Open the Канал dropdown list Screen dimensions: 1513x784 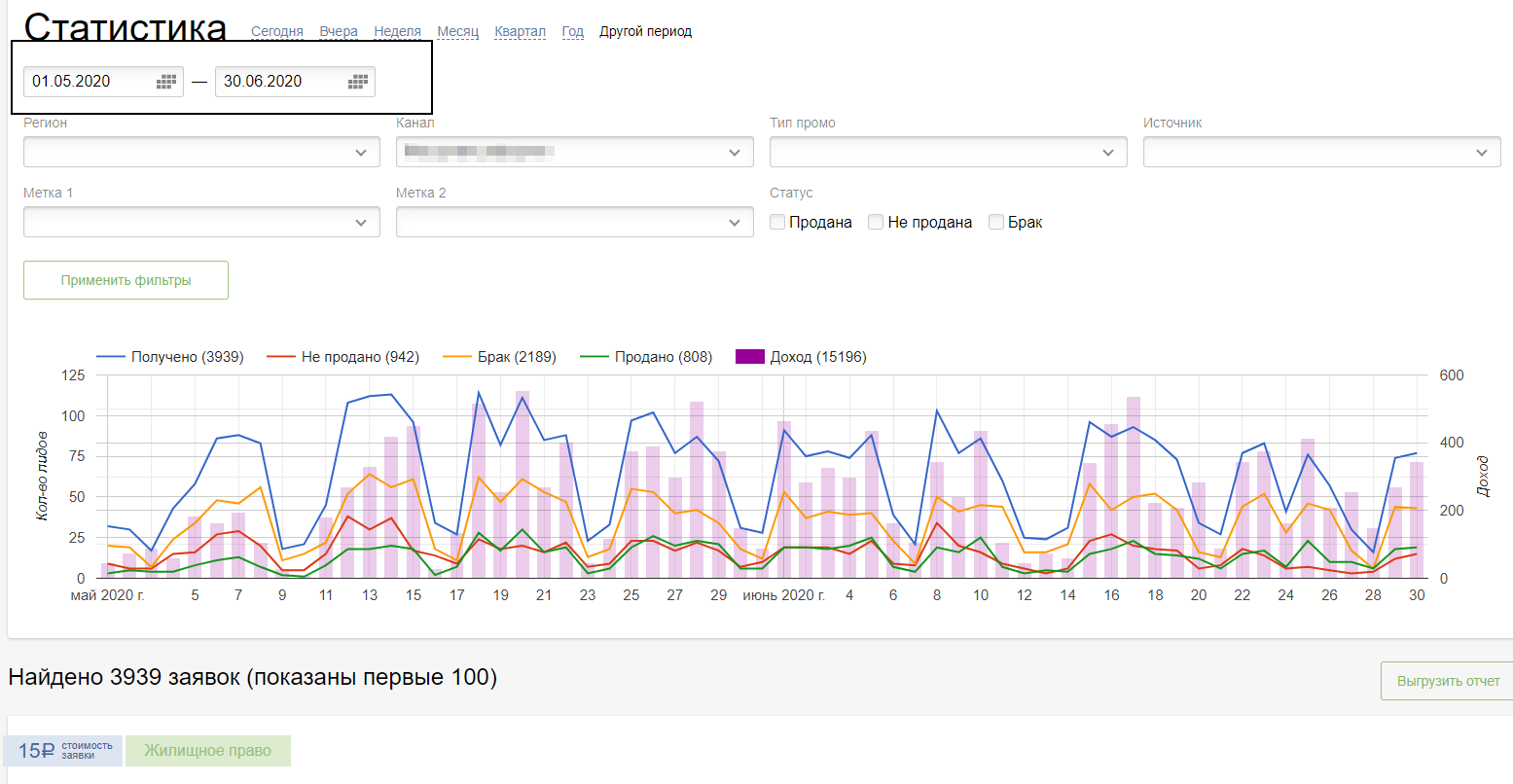(574, 152)
